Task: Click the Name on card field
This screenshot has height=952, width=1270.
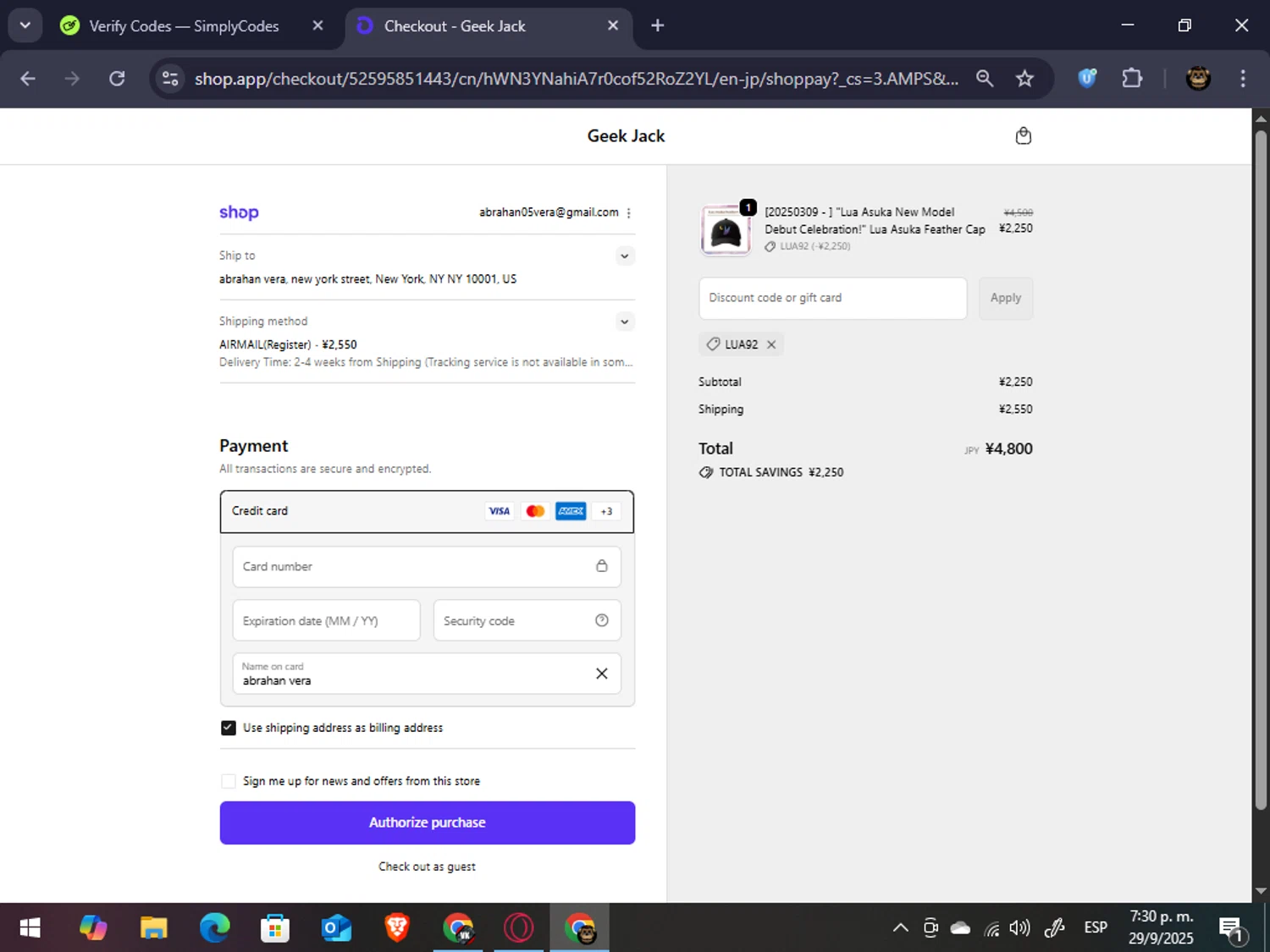Action: click(x=427, y=674)
